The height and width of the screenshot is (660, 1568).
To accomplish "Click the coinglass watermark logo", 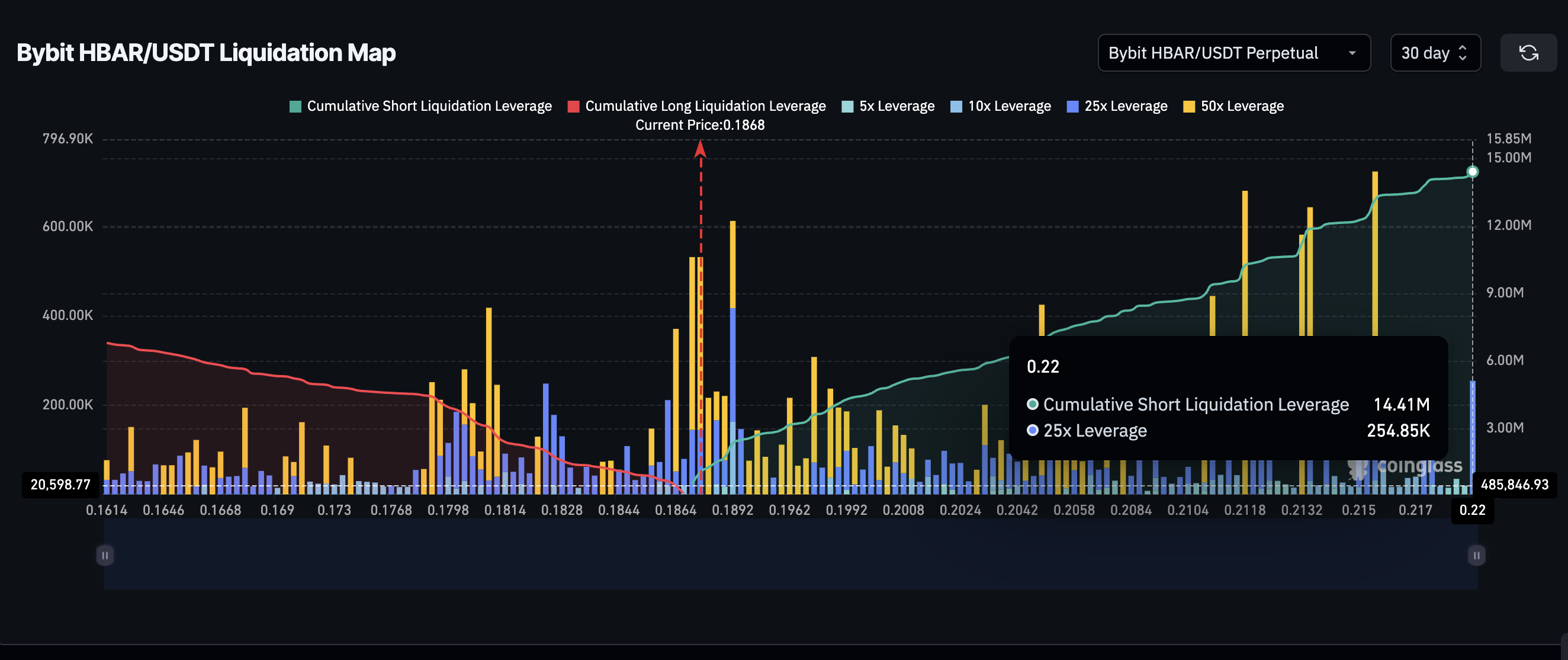I will tap(1405, 467).
